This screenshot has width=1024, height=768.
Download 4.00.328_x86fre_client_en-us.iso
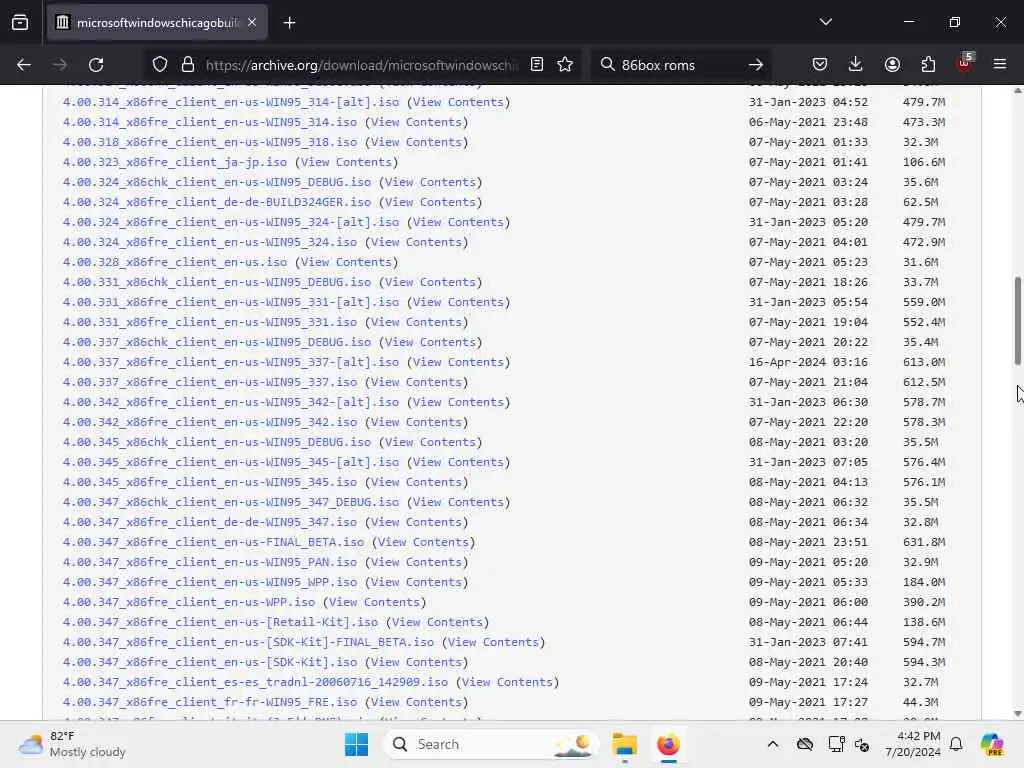point(175,262)
